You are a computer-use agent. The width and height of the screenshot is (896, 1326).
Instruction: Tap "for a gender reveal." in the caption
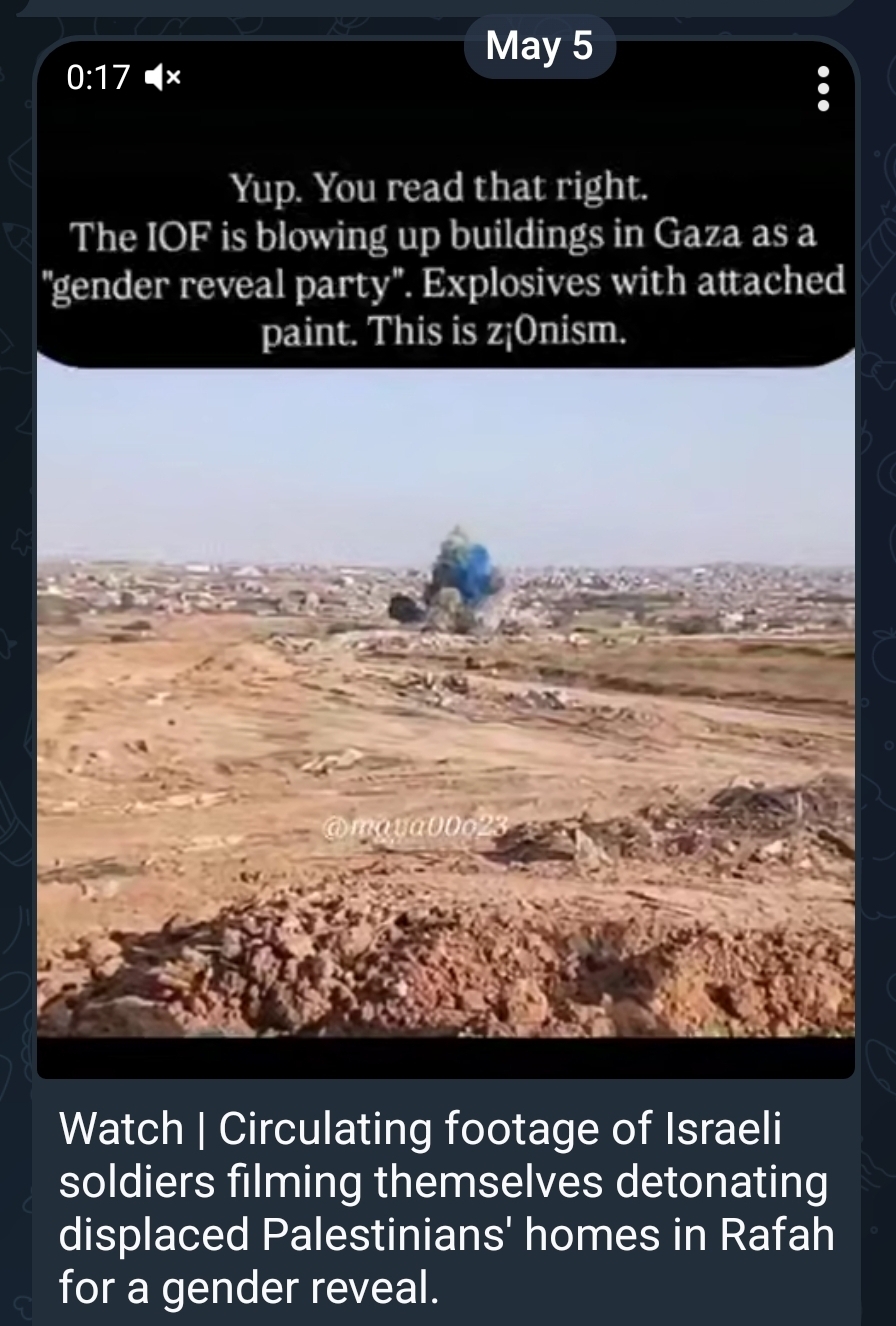click(249, 1288)
